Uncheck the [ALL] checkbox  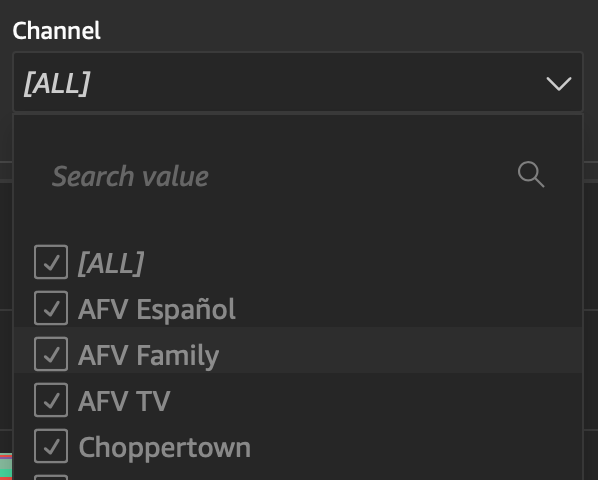pos(51,262)
